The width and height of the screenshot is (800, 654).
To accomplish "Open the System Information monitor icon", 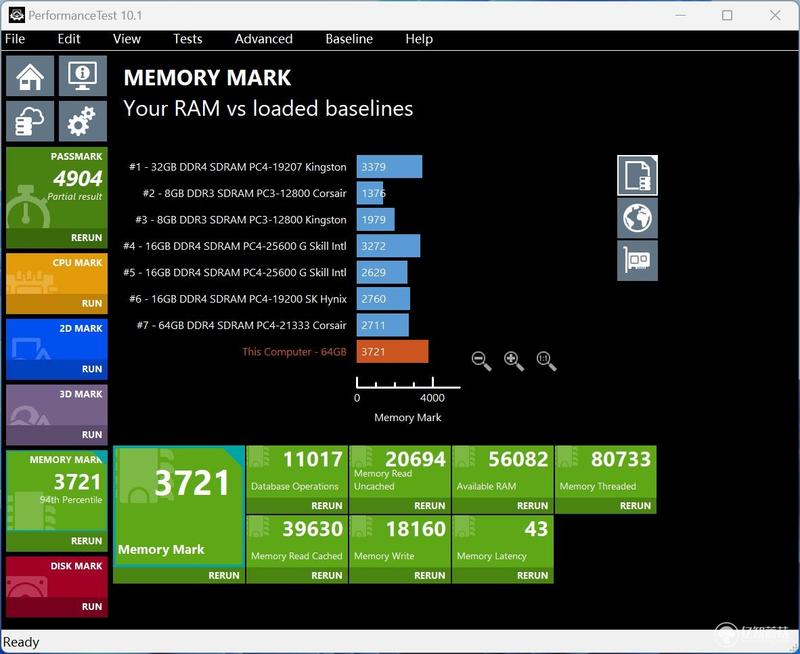I will (x=83, y=76).
